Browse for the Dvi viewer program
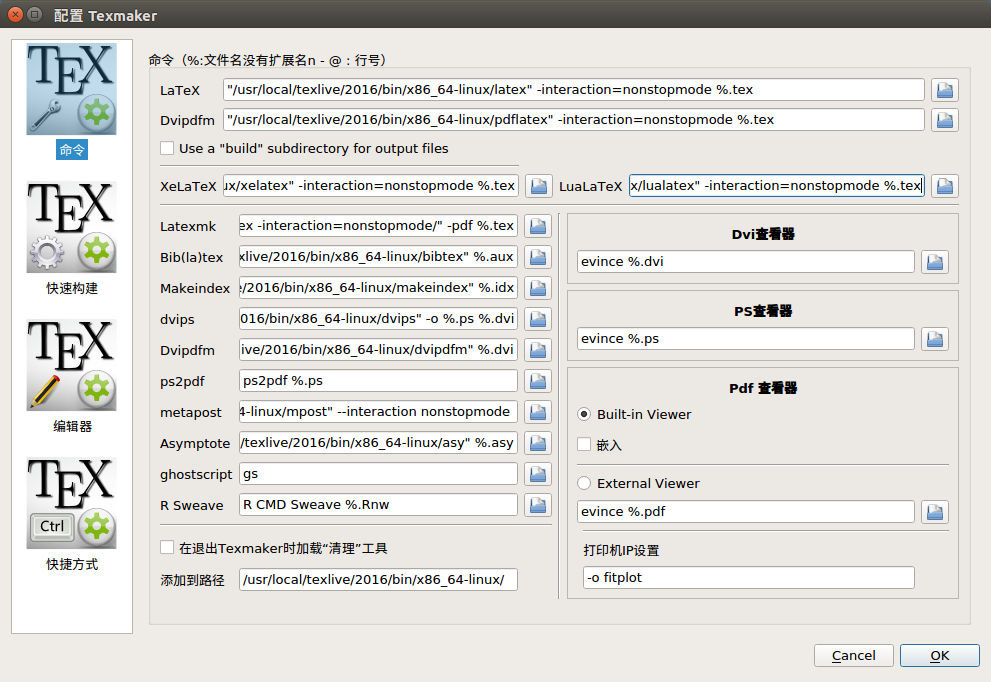 [935, 262]
